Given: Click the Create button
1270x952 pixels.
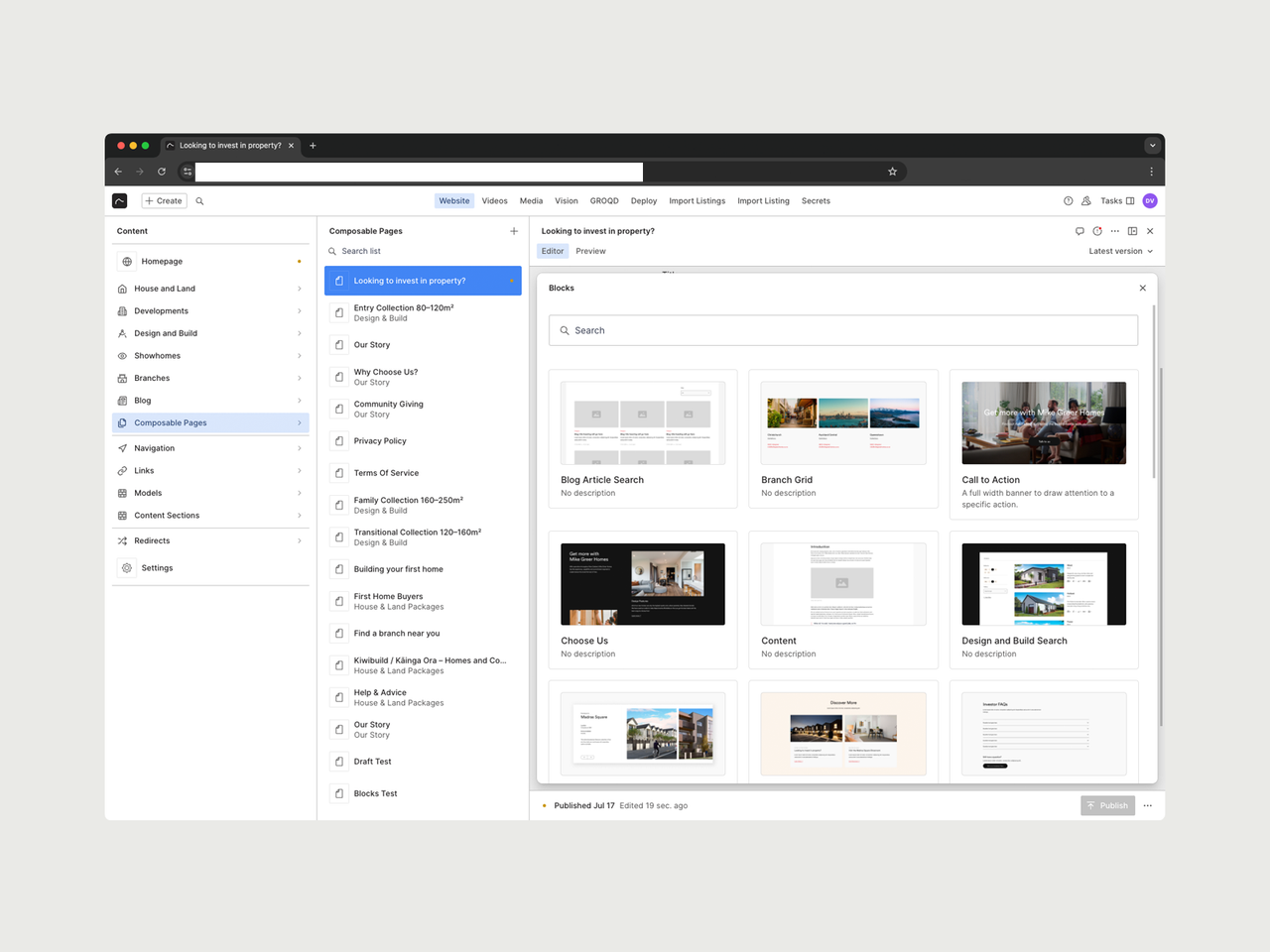Looking at the screenshot, I should pos(164,200).
